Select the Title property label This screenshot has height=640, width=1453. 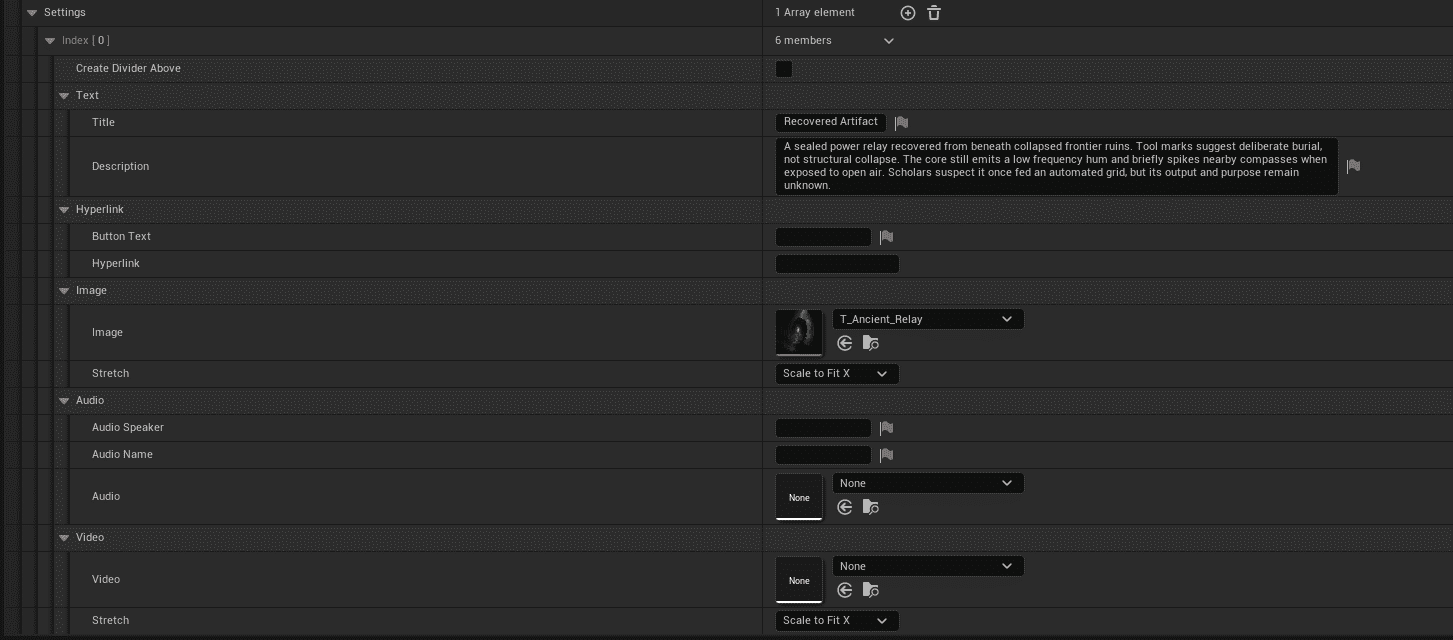[x=103, y=122]
